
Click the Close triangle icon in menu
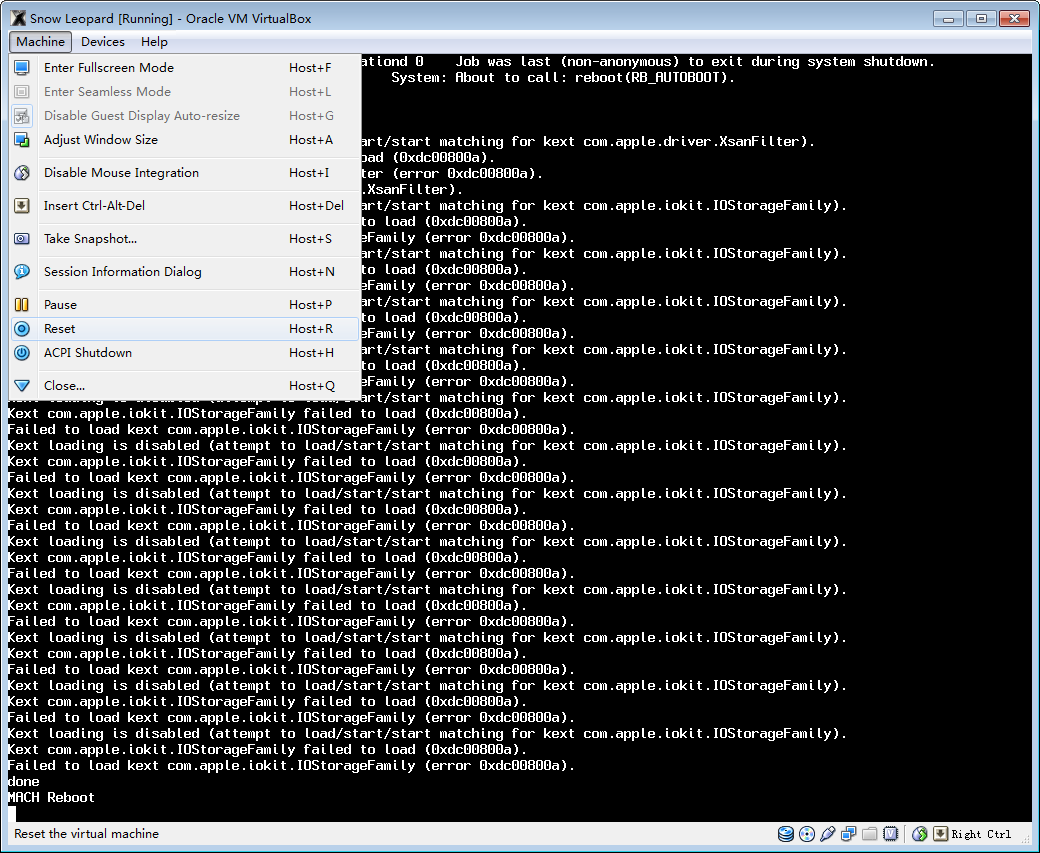(x=22, y=385)
